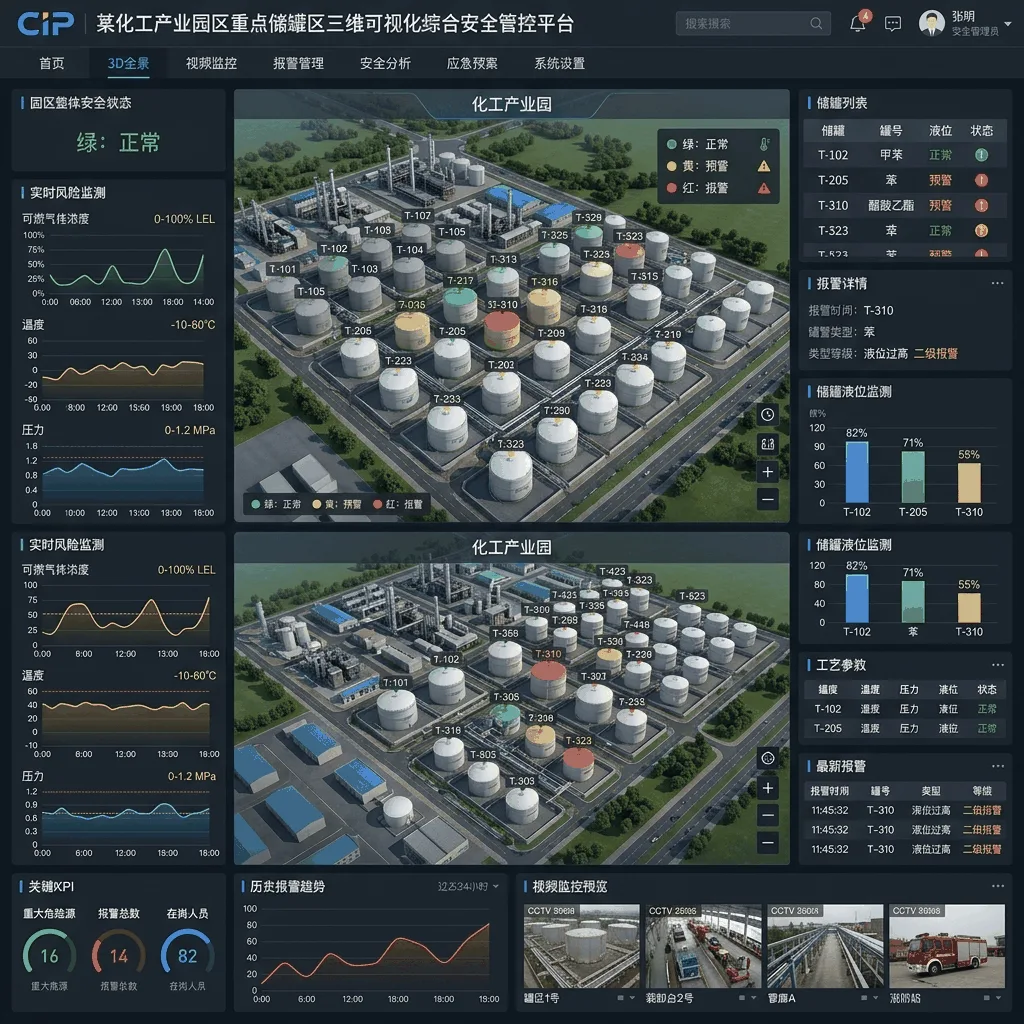Click the T-107 tank label on upper map
The image size is (1024, 1024).
coord(417,216)
